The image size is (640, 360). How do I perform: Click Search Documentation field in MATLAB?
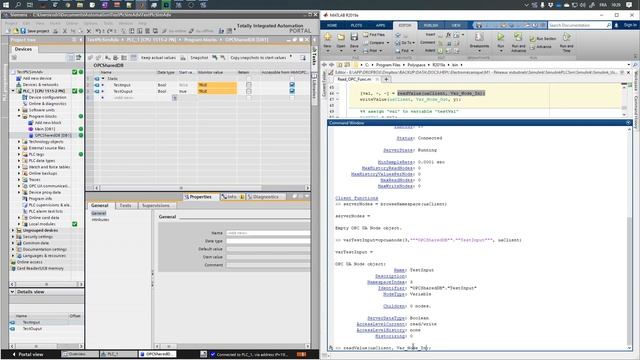pos(578,25)
